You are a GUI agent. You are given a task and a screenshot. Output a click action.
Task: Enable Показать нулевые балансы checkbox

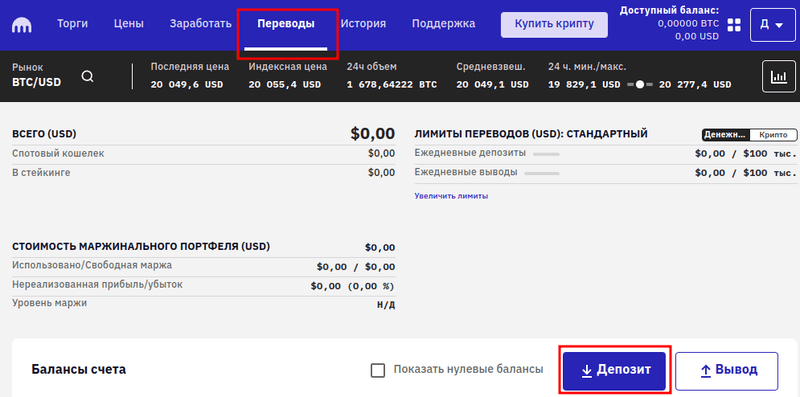tap(378, 370)
